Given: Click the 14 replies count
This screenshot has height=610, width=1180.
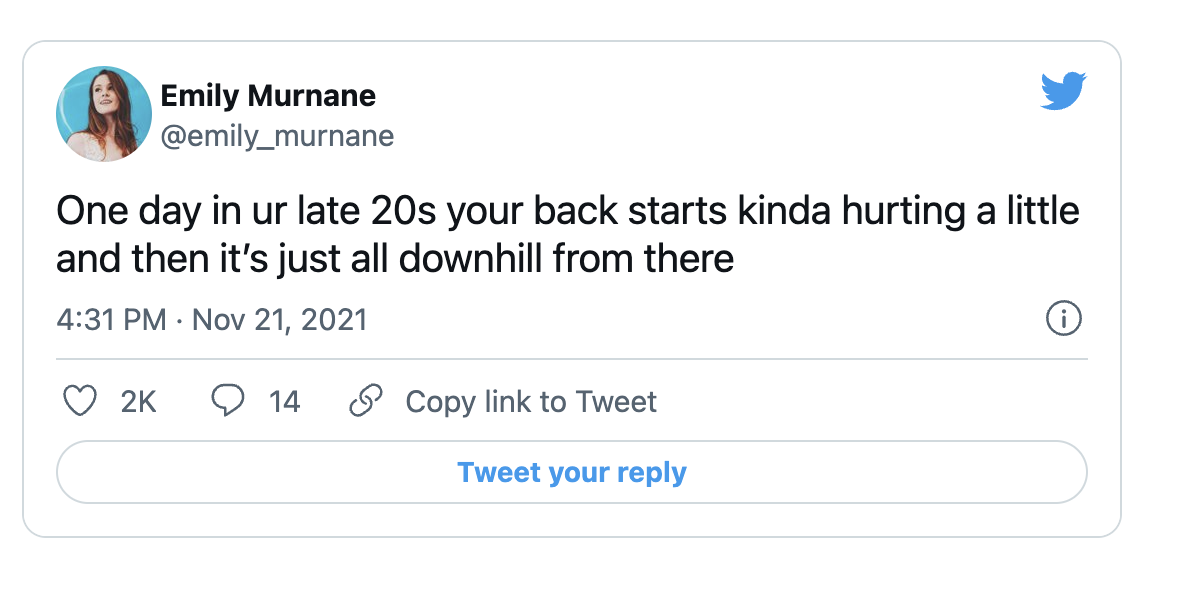Looking at the screenshot, I should point(284,401).
